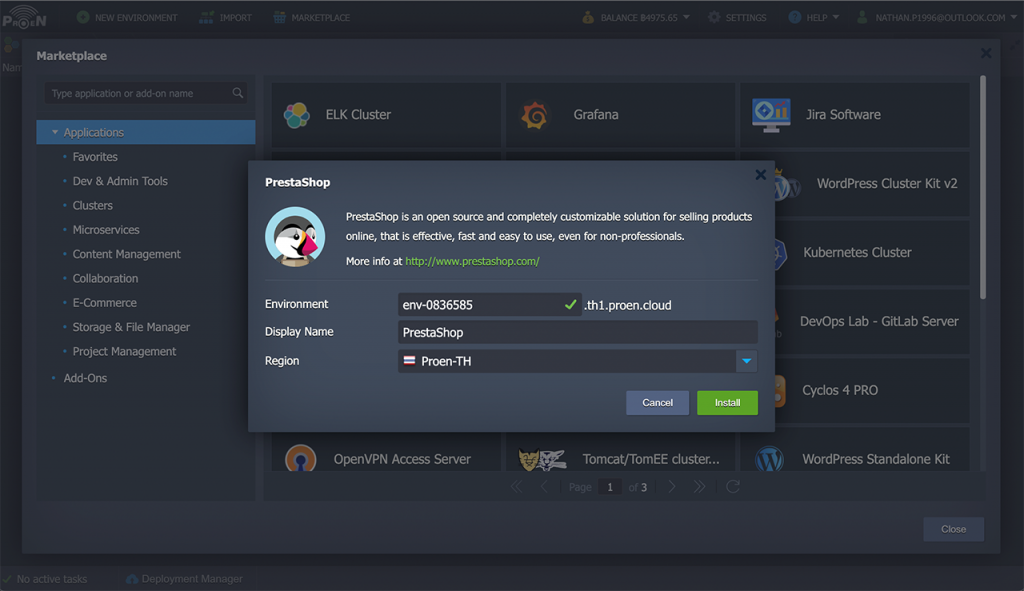Click the Jira Software icon
The height and width of the screenshot is (591, 1024).
click(x=771, y=115)
